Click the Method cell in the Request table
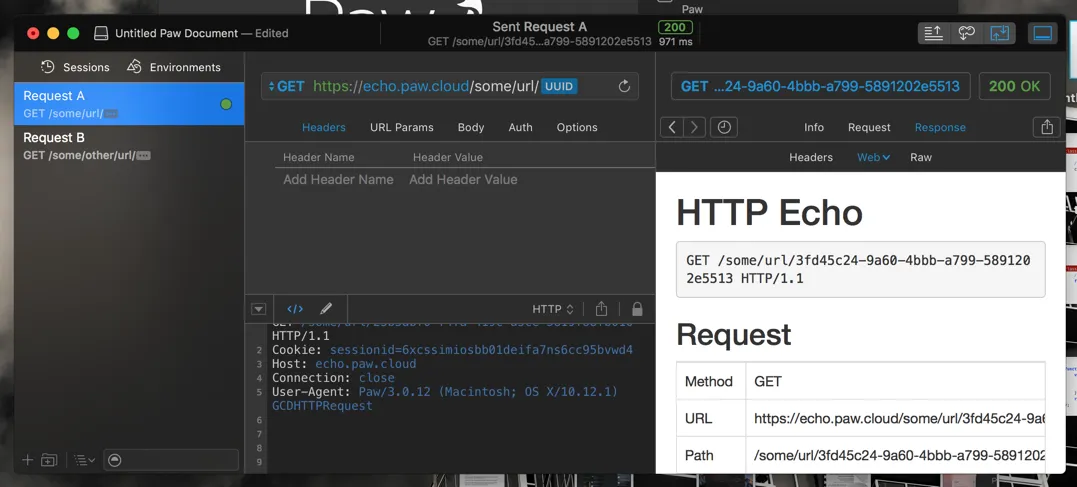This screenshot has width=1077, height=487. point(711,381)
